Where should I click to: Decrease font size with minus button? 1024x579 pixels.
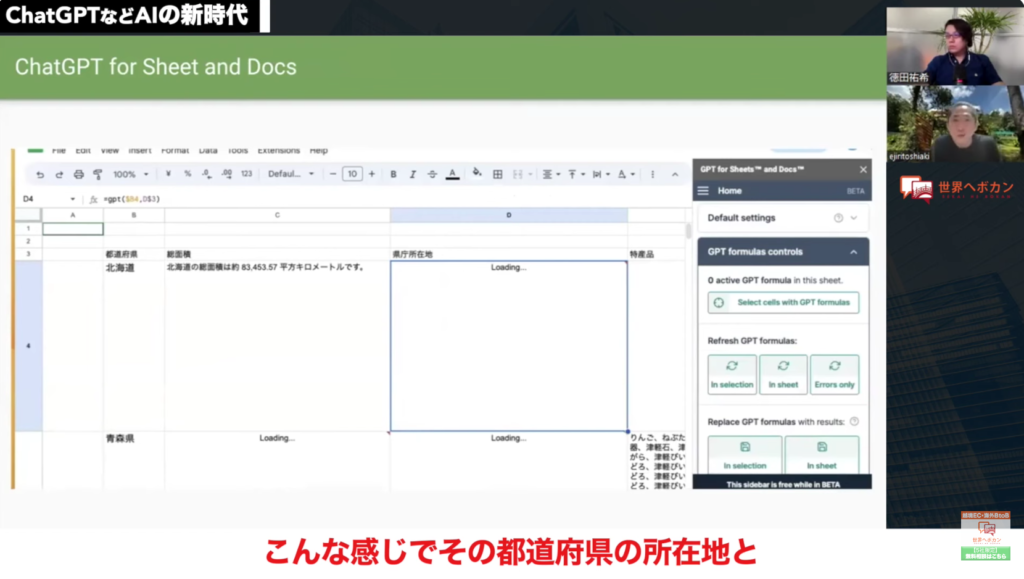click(333, 174)
